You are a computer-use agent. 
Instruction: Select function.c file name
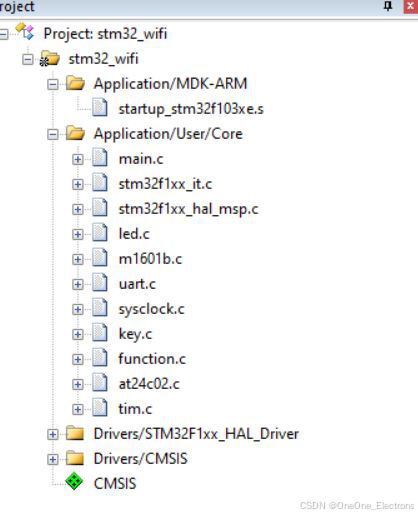(152, 359)
